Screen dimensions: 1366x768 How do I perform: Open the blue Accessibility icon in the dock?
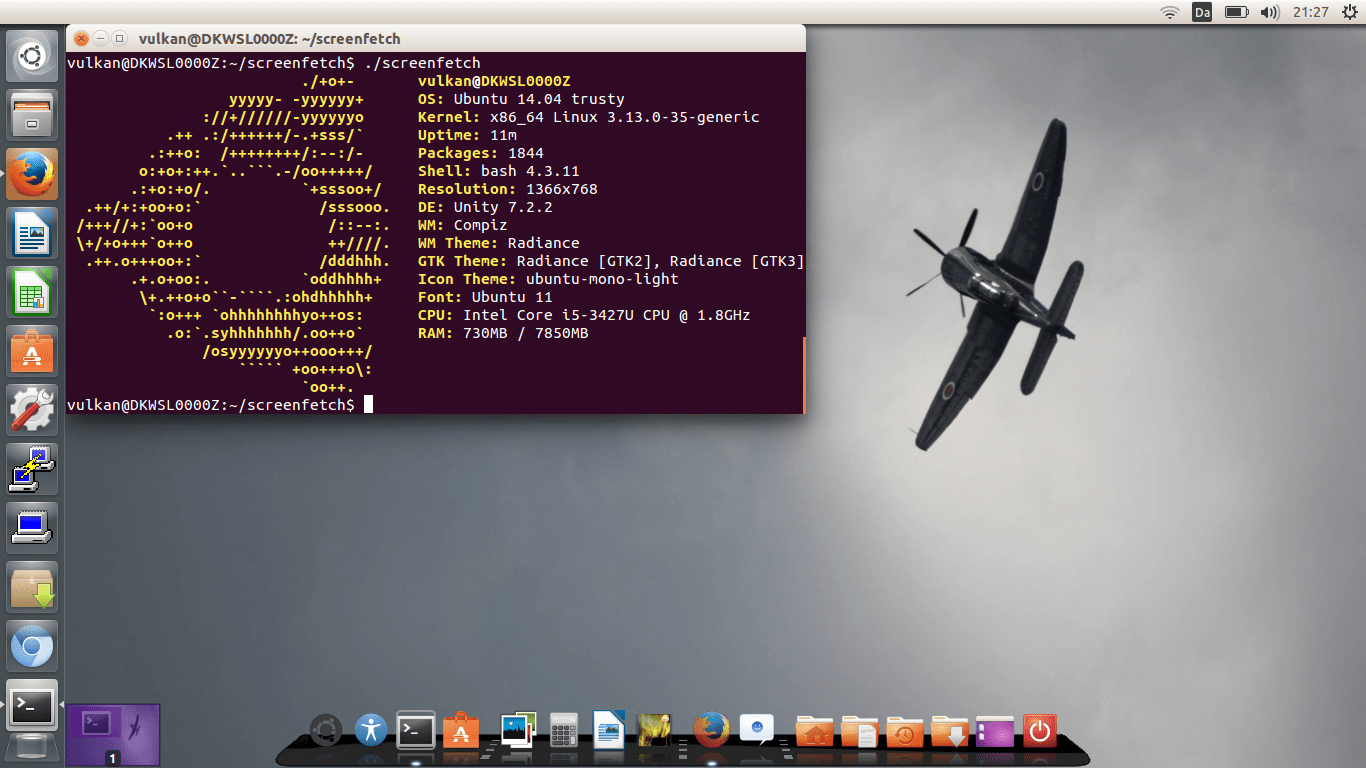[371, 730]
